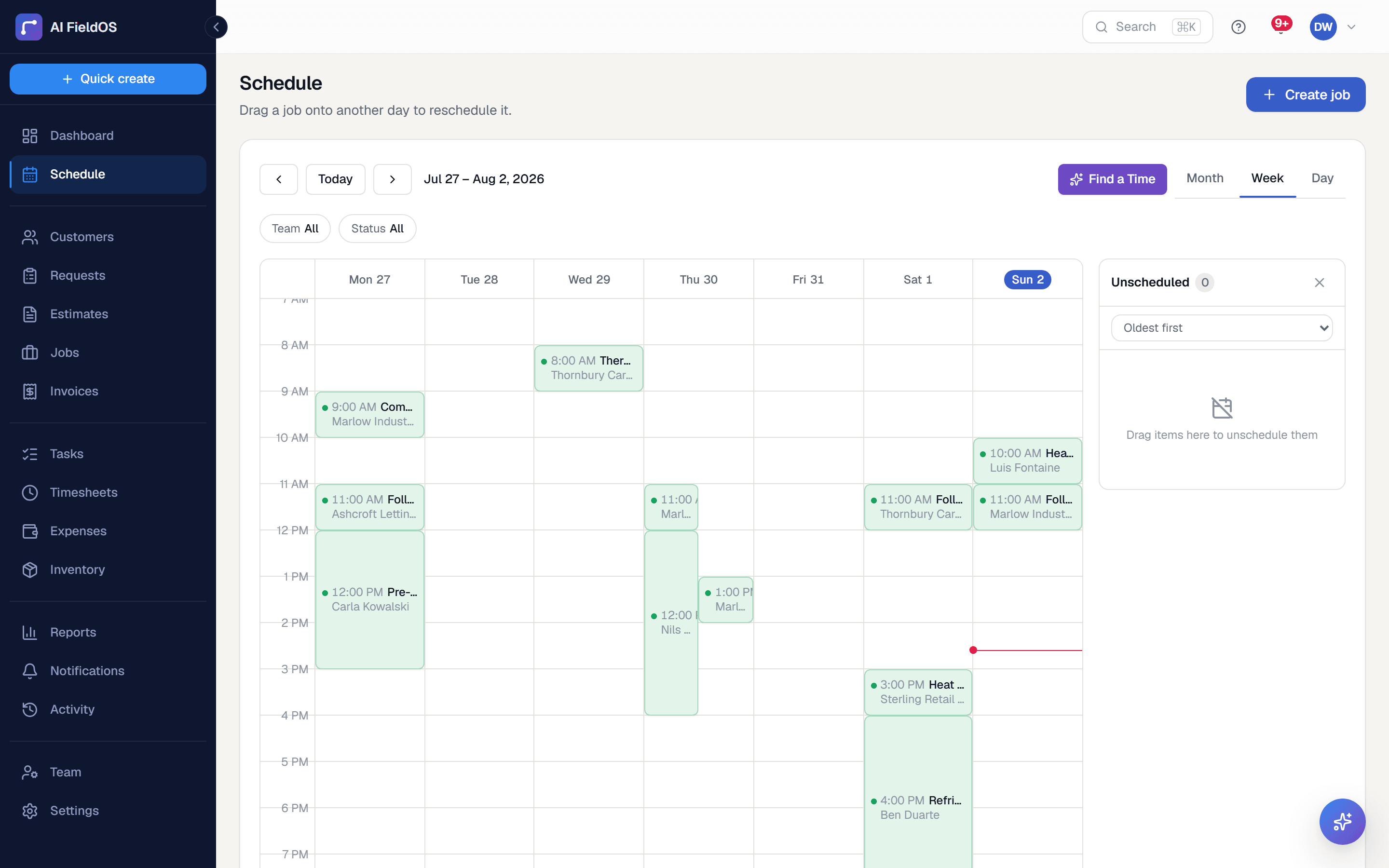1389x868 pixels.
Task: Open the Dashboard grid icon
Action: click(30, 136)
